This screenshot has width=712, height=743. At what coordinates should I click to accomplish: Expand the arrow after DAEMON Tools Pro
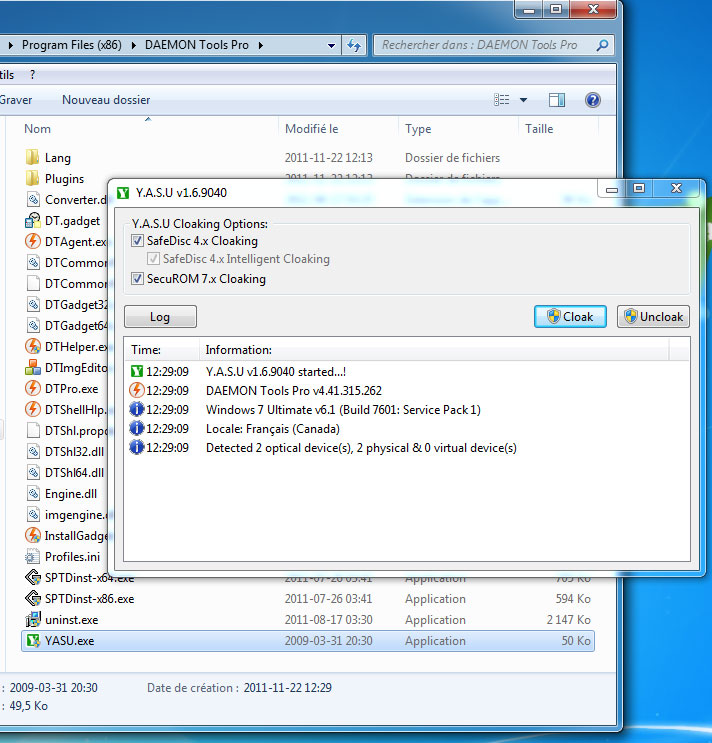(x=261, y=45)
